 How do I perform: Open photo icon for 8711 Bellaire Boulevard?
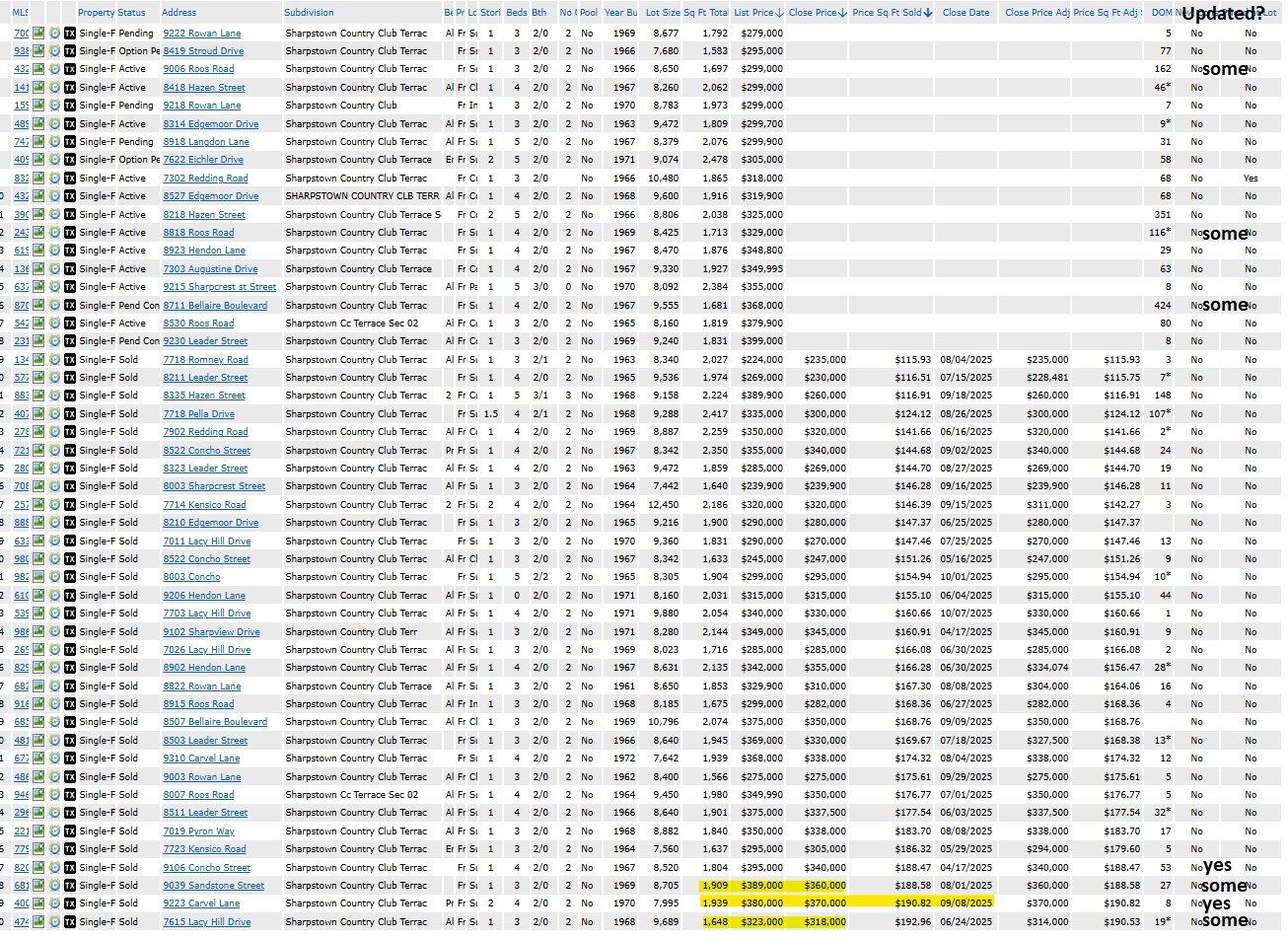pyautogui.click(x=38, y=306)
